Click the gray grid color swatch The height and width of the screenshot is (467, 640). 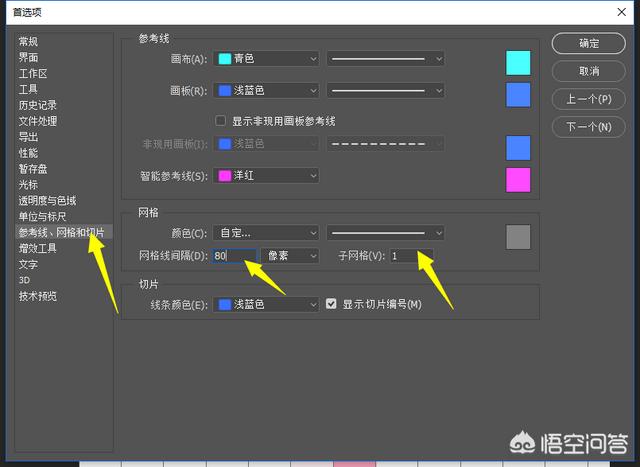518,237
